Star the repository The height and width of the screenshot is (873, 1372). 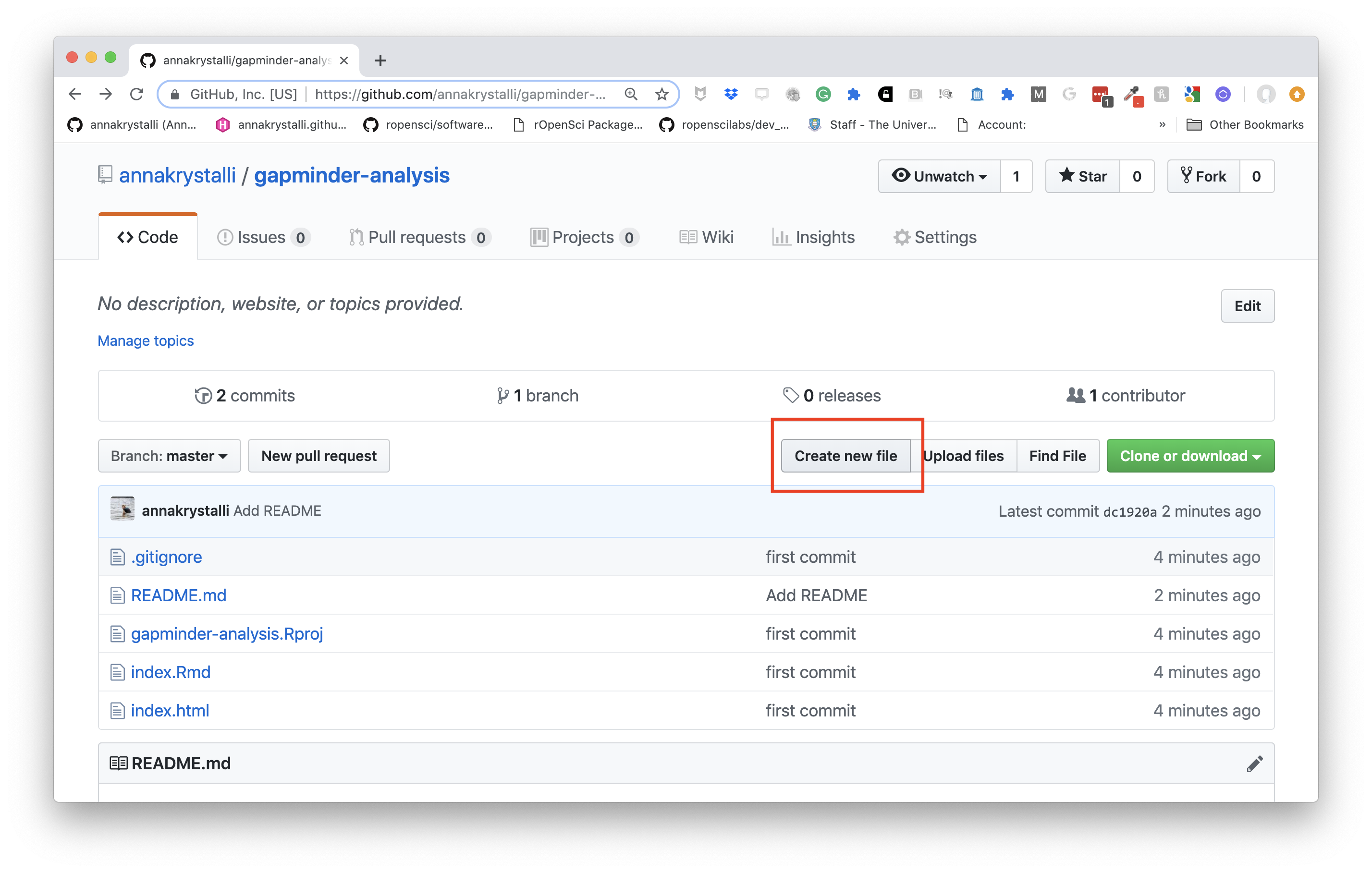click(1082, 177)
